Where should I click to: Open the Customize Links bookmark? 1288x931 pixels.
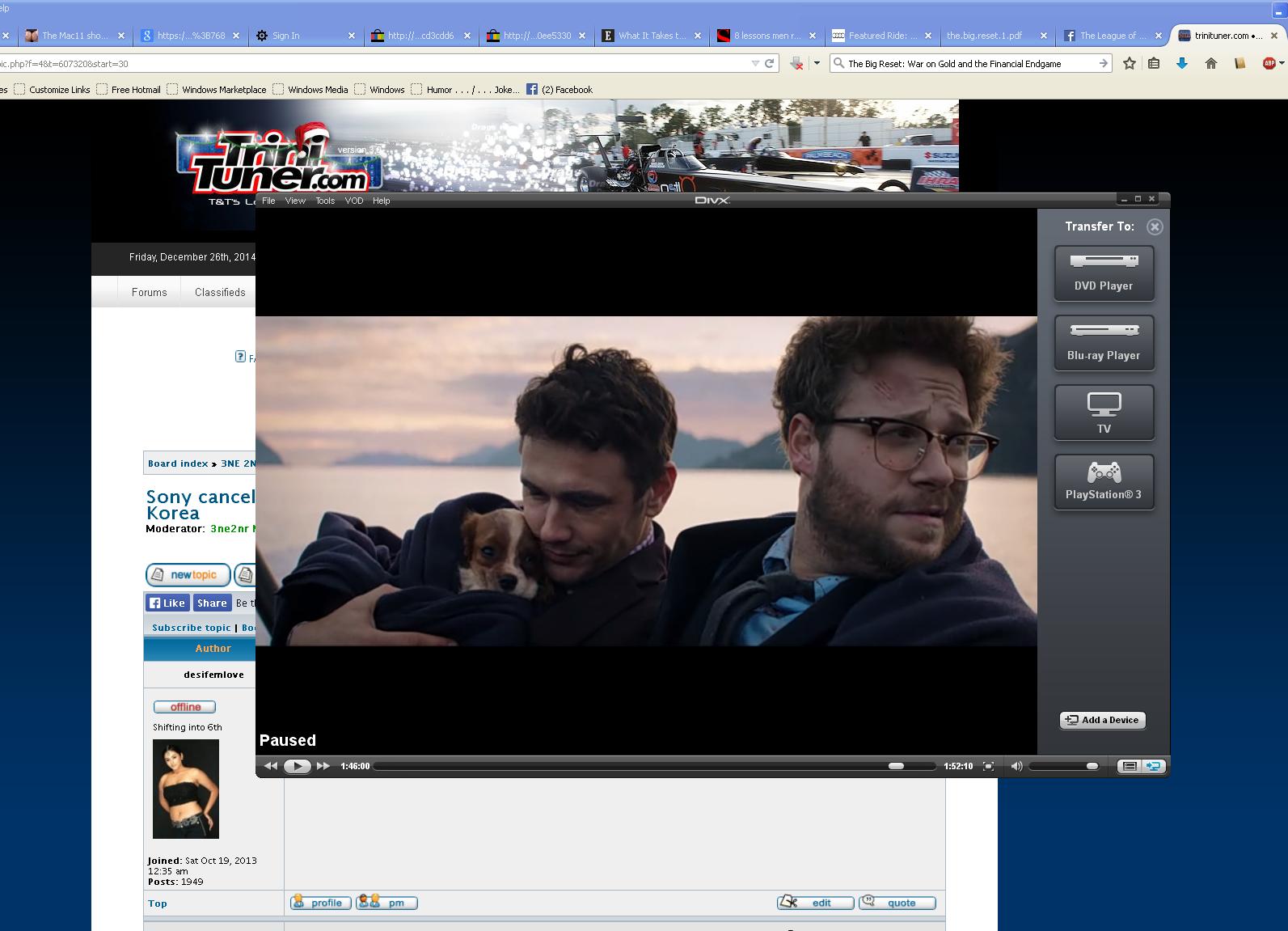pyautogui.click(x=53, y=90)
